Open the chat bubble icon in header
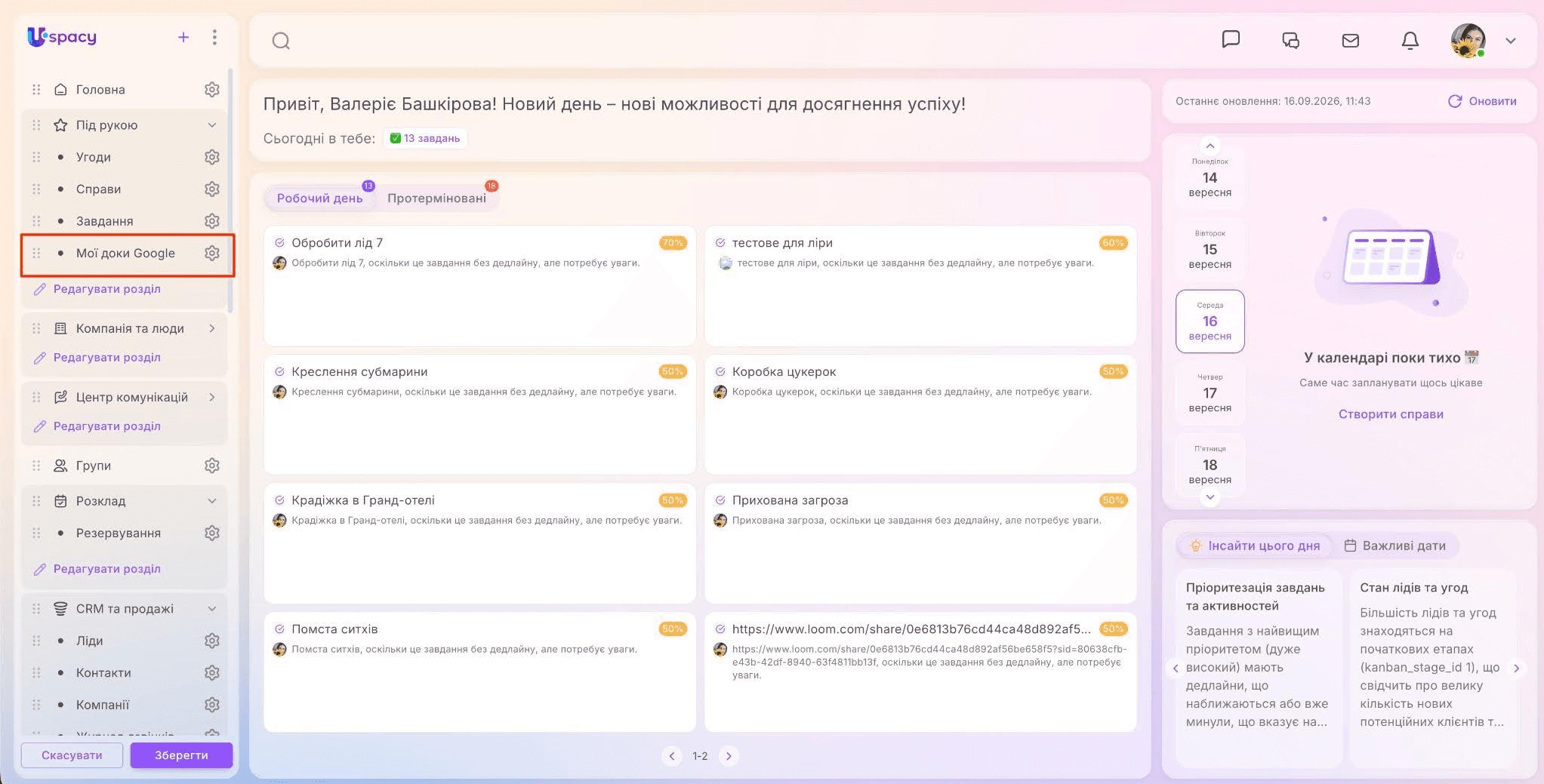The image size is (1544, 784). click(1231, 39)
